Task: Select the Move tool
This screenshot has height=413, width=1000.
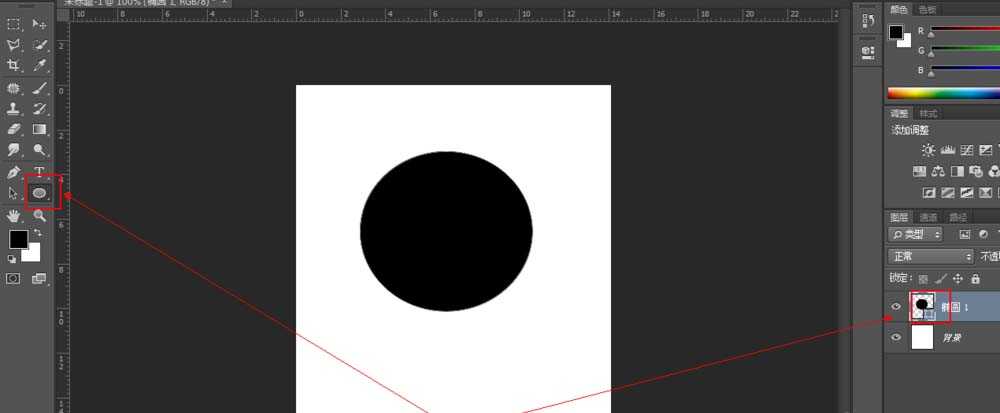Action: click(x=40, y=23)
